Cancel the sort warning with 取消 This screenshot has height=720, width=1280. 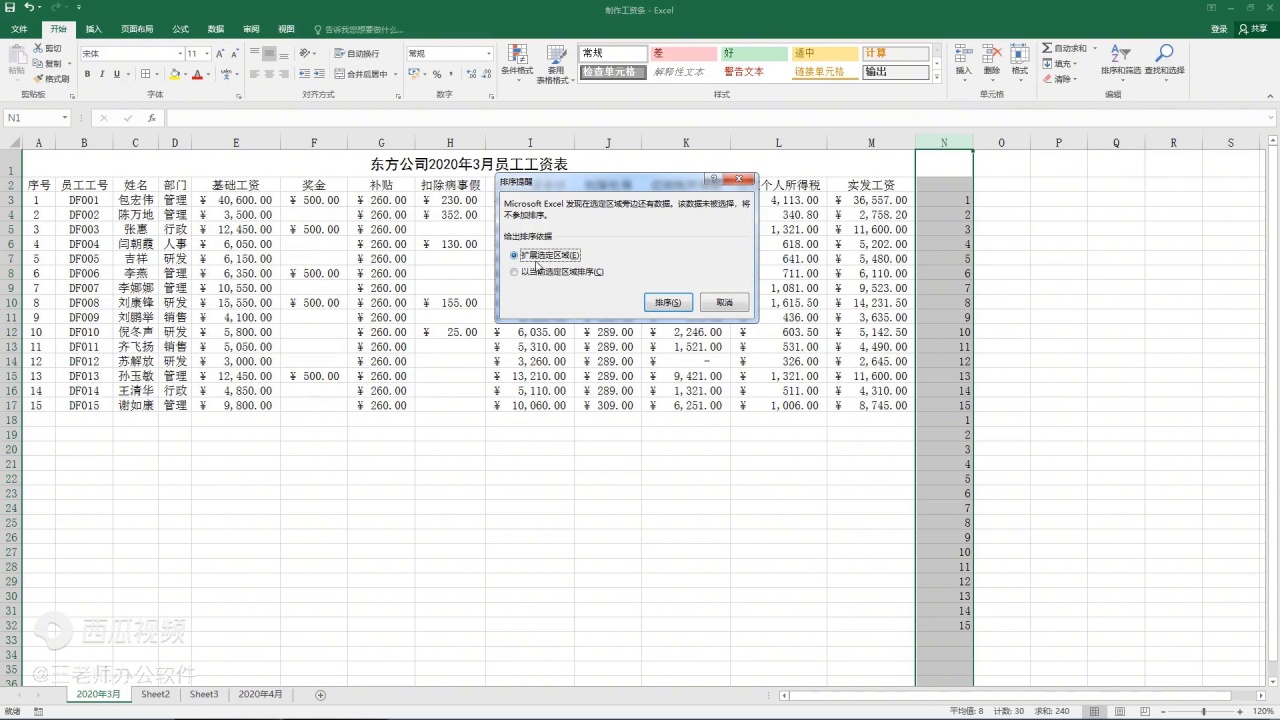(x=725, y=302)
